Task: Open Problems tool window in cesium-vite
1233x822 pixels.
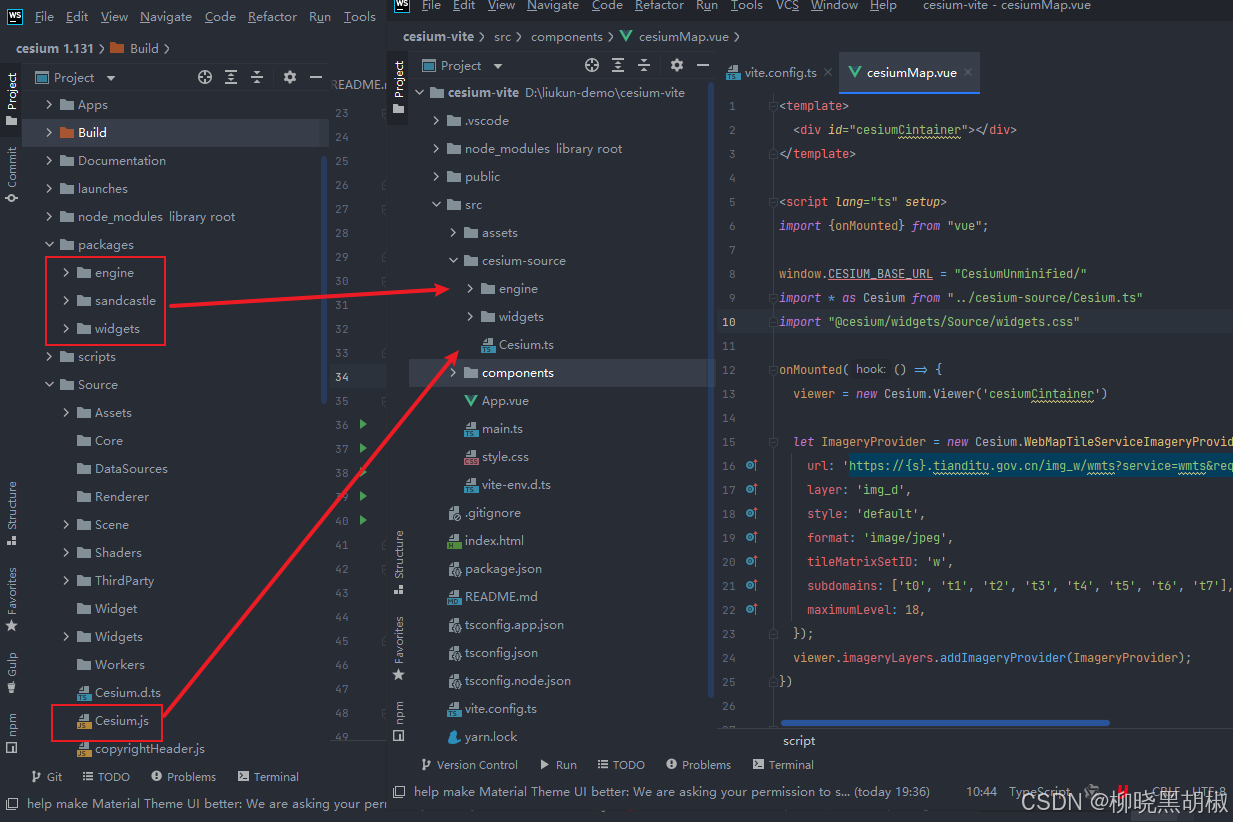Action: tap(697, 765)
